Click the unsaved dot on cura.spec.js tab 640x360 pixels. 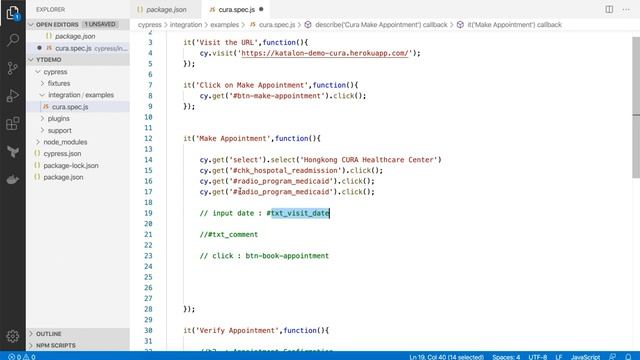261,9
